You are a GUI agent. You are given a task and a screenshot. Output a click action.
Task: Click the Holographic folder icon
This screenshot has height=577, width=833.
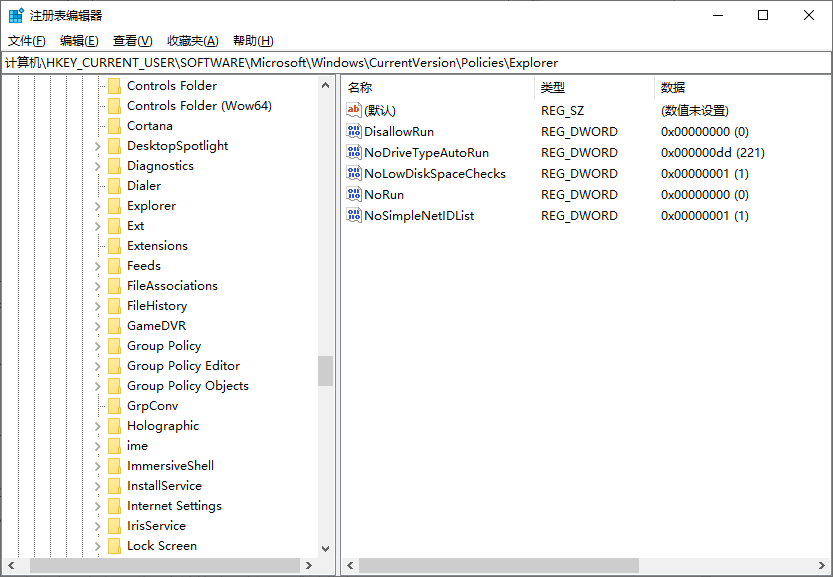[x=114, y=426]
